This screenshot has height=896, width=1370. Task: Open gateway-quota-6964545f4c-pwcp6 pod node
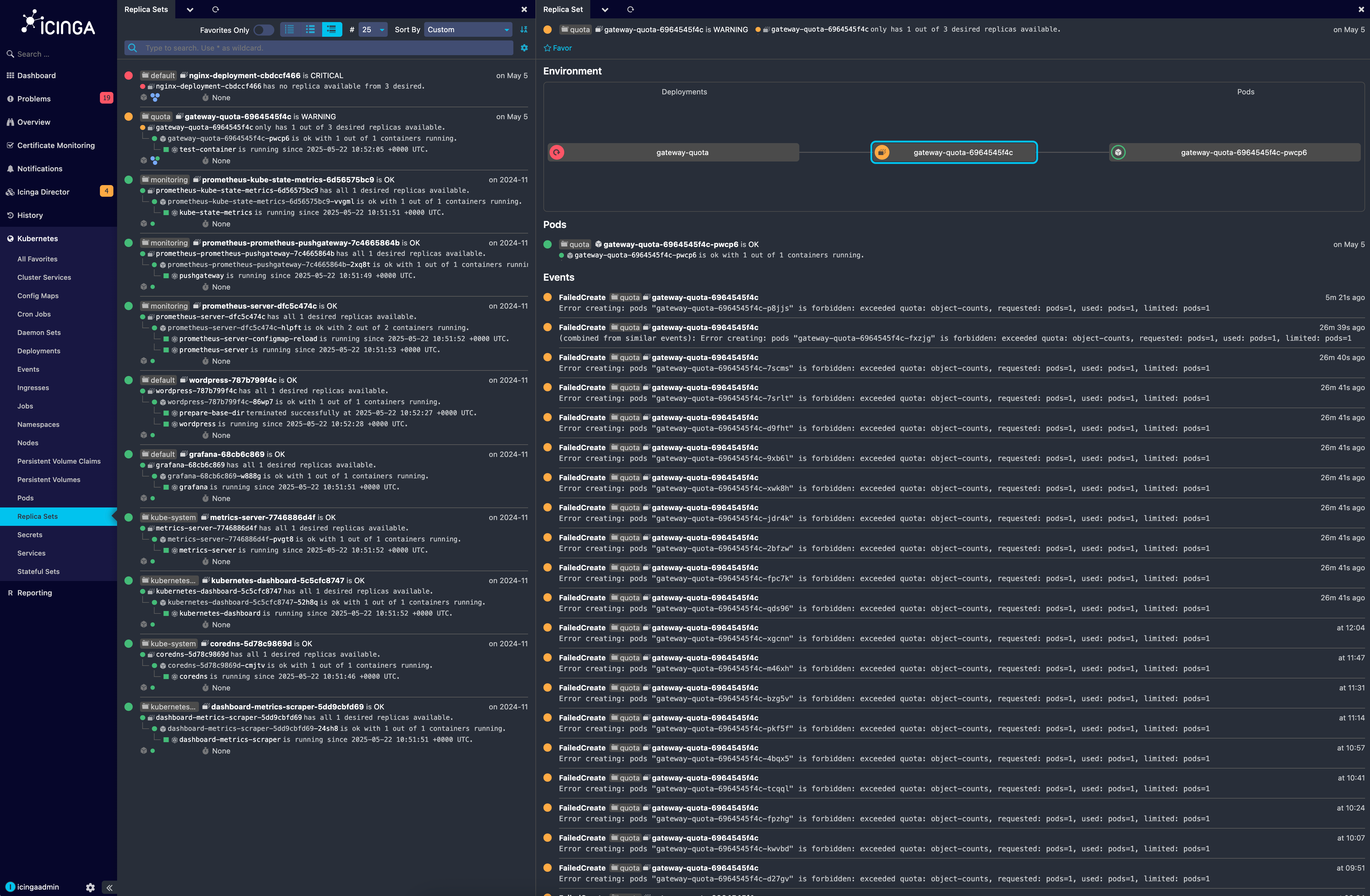coord(1235,153)
